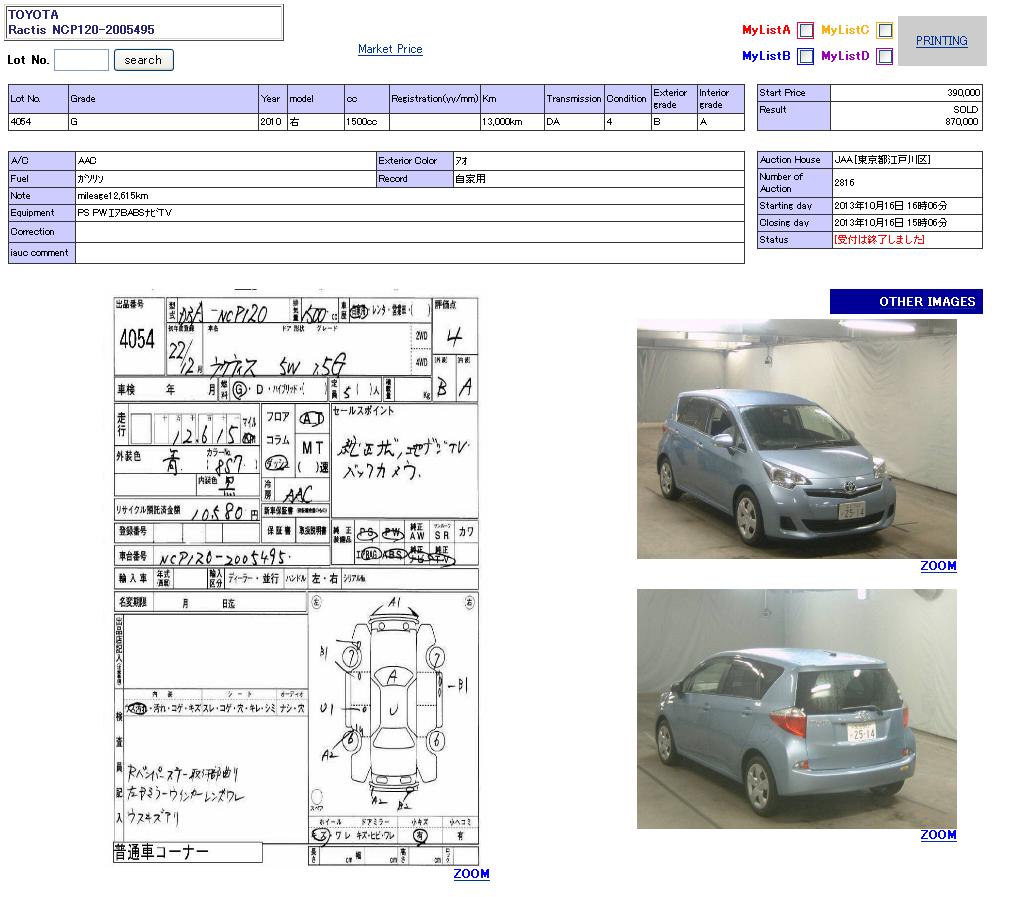Screen dimensions: 1025x897
Task: Select the Toyota Ractis title box
Action: click(145, 23)
